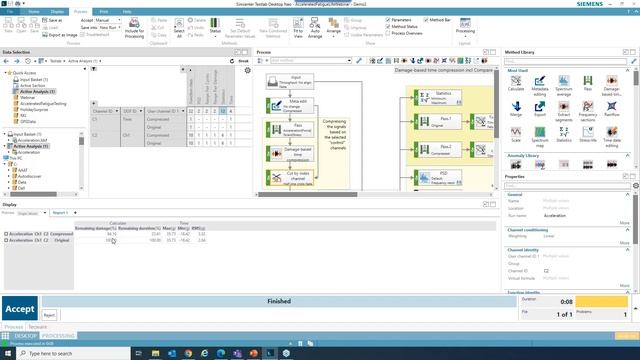Select the Time data editing method icon
This screenshot has height=360, width=640.
pyautogui.click(x=611, y=137)
